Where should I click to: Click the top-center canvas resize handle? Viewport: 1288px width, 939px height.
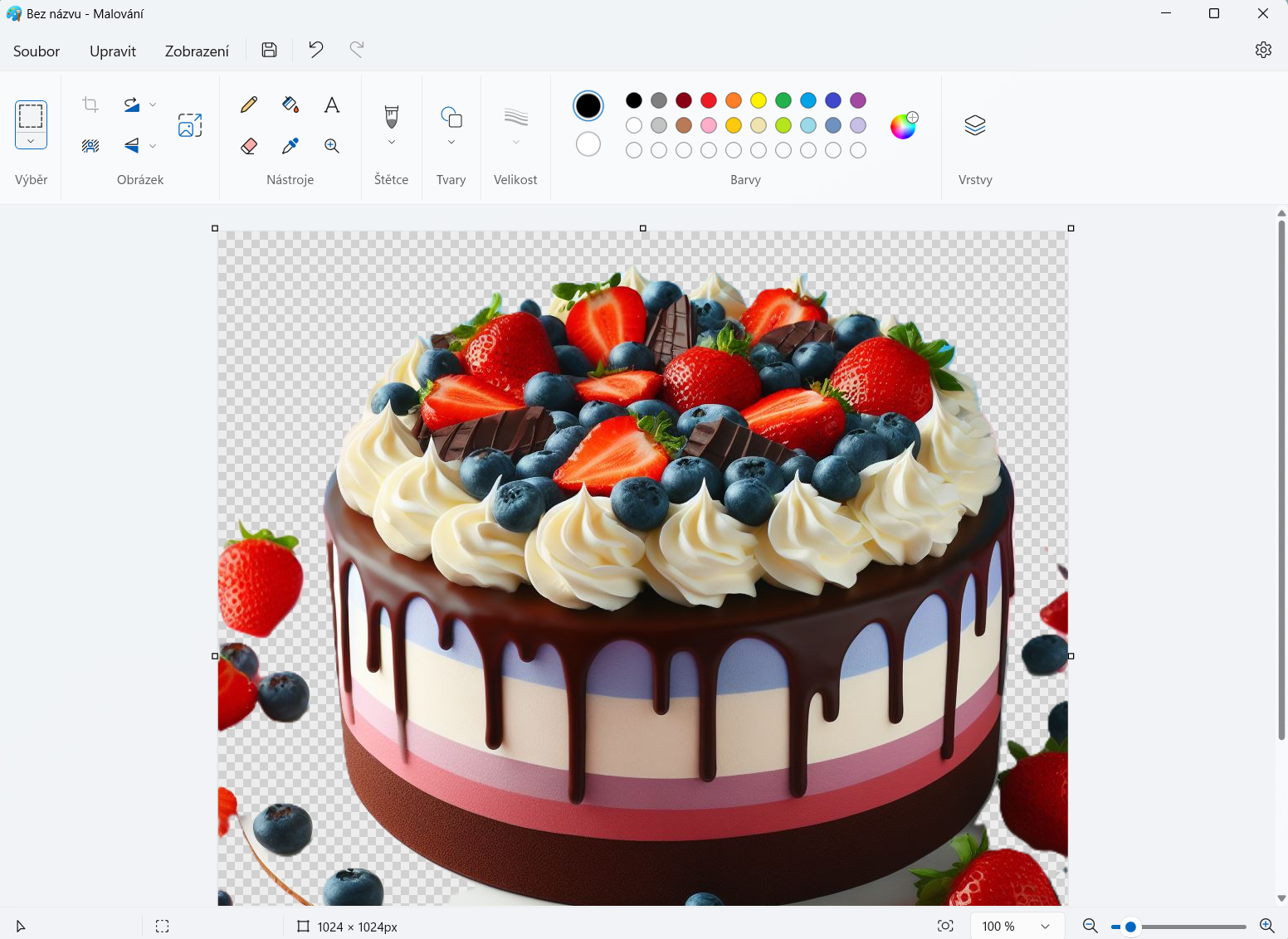tap(643, 228)
